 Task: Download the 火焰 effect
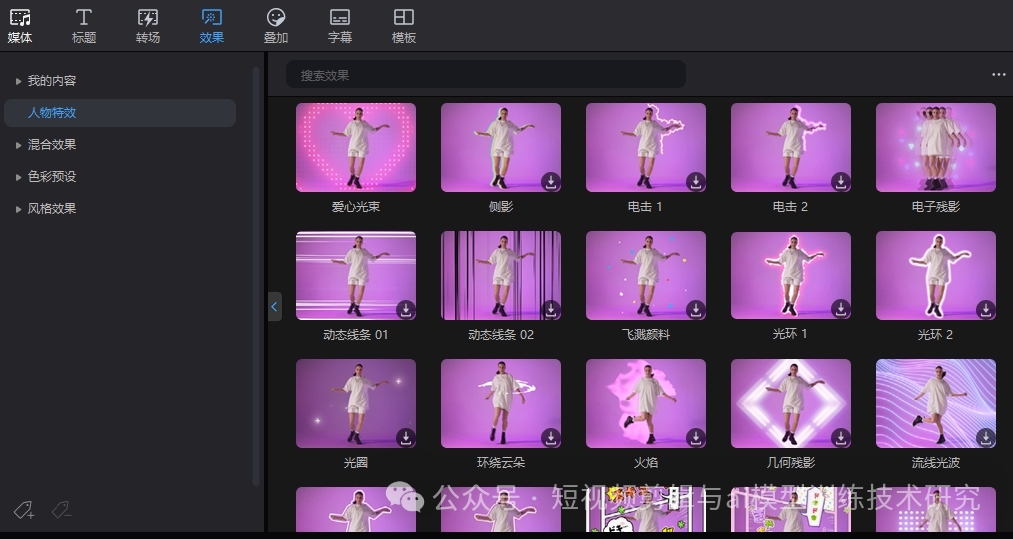click(x=696, y=438)
